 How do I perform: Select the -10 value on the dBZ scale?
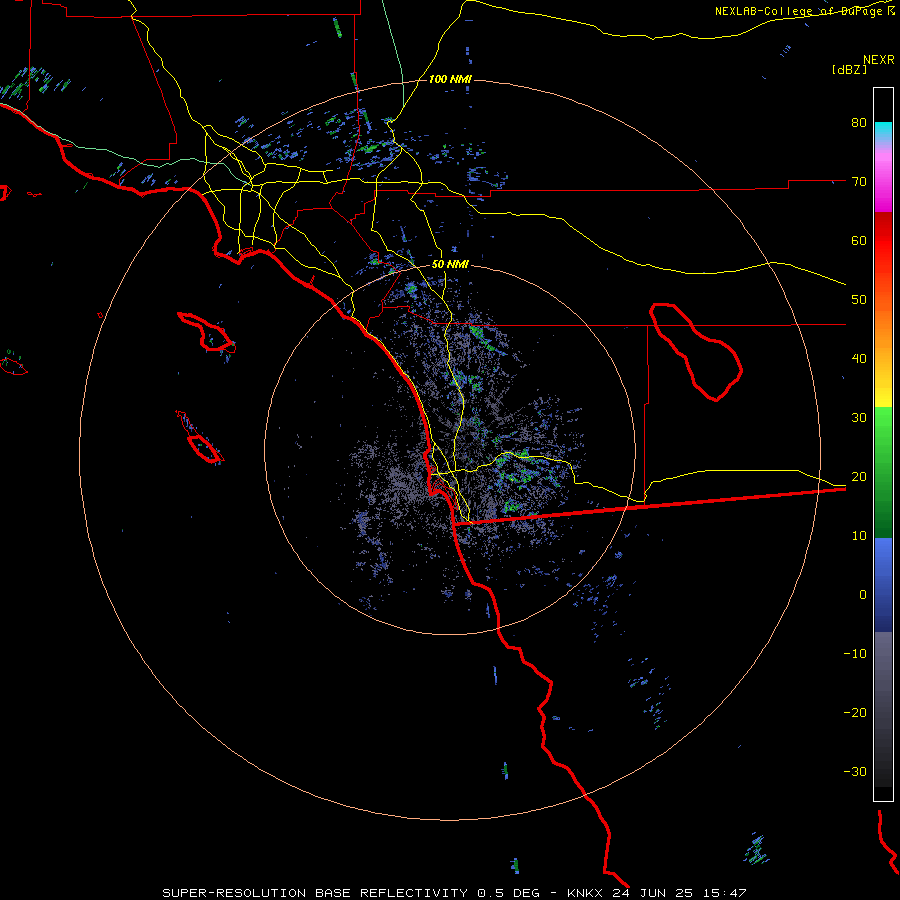coord(855,654)
